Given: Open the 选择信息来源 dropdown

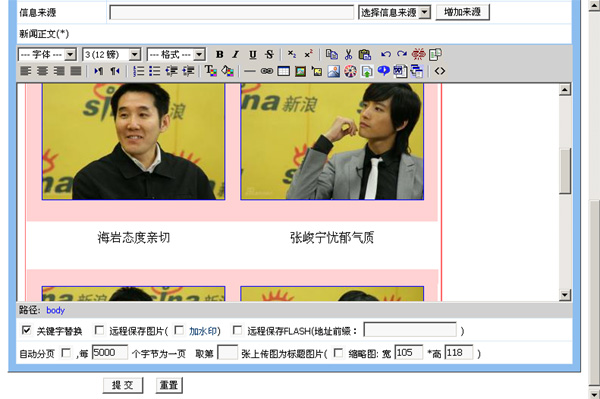Looking at the screenshot, I should 395,13.
